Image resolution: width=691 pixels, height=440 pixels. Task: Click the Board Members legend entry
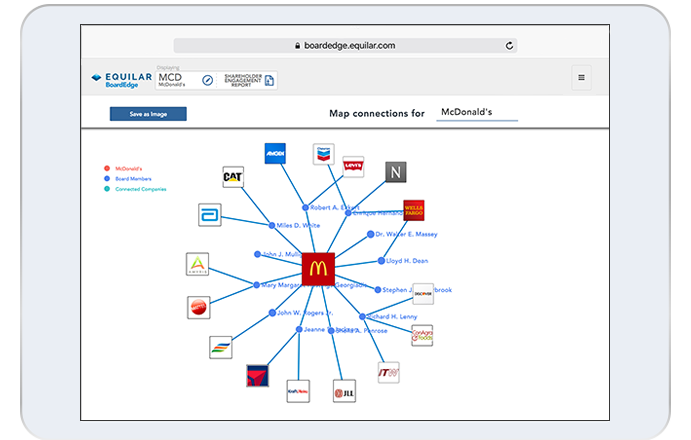pos(128,179)
